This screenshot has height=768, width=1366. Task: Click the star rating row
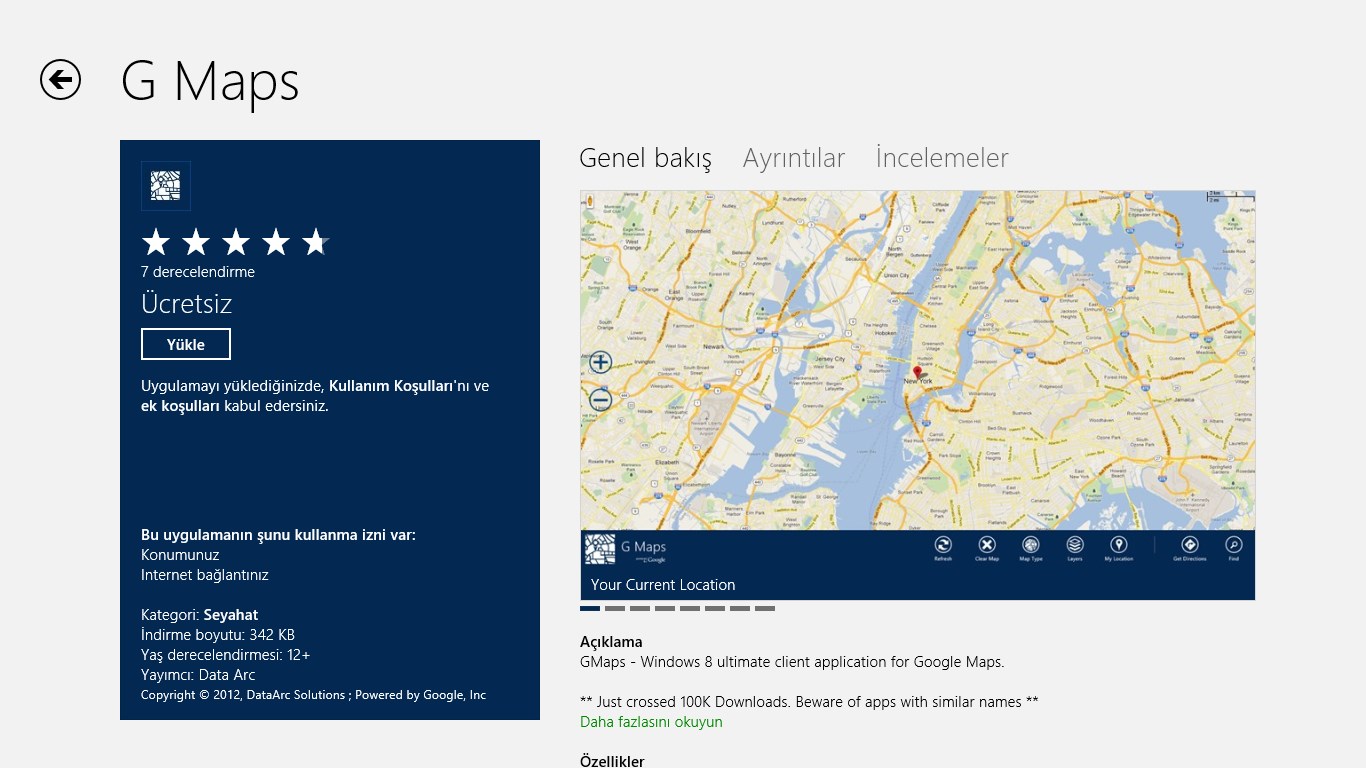[x=236, y=242]
